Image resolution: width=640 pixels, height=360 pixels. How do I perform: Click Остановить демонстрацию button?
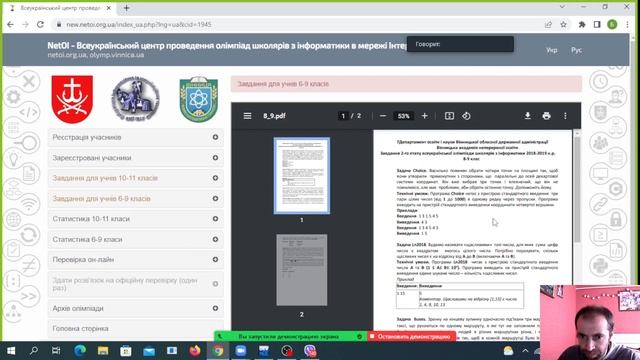(x=411, y=337)
